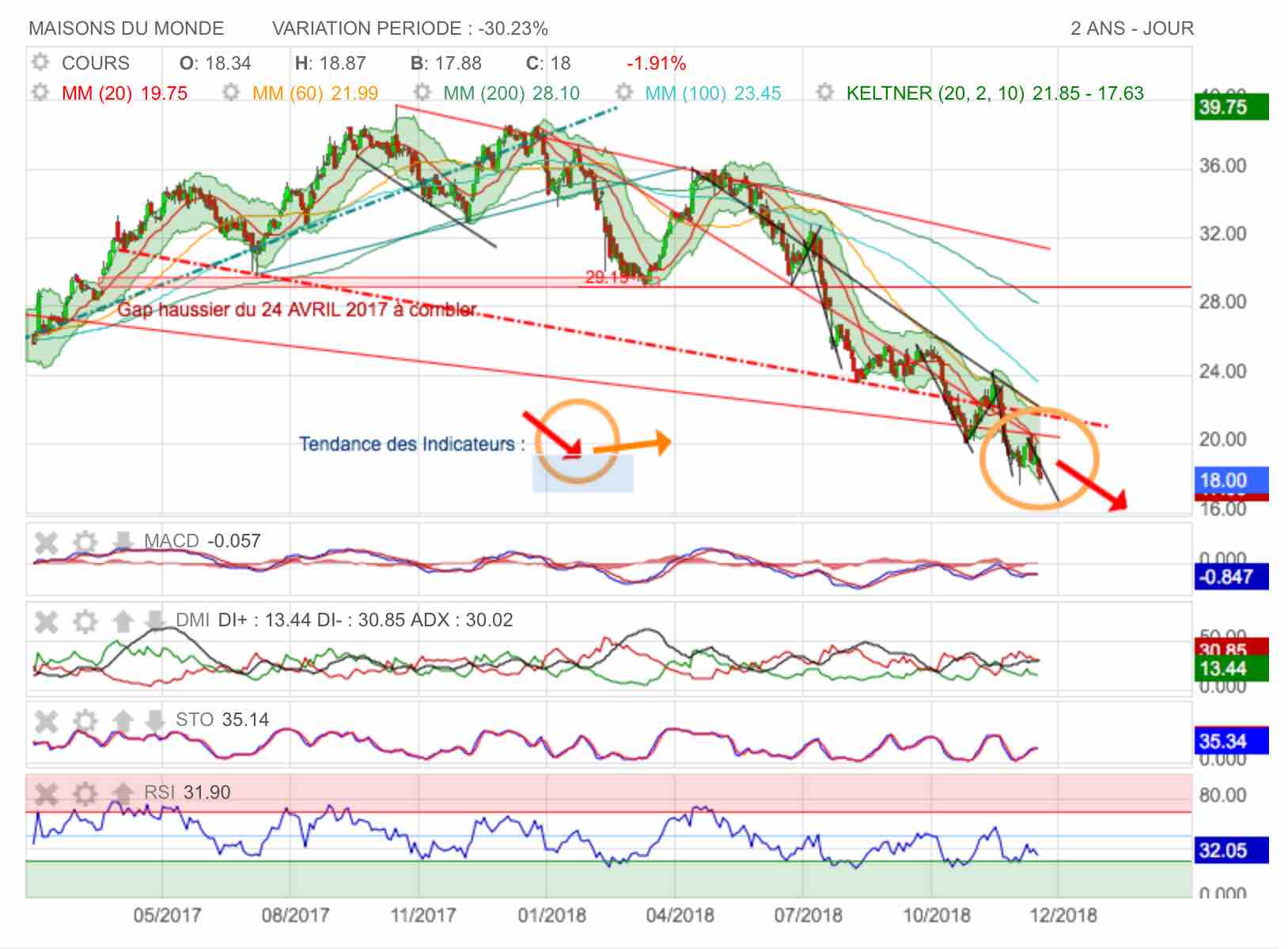
Task: Remove the DMI indicator panel
Action: click(x=47, y=622)
